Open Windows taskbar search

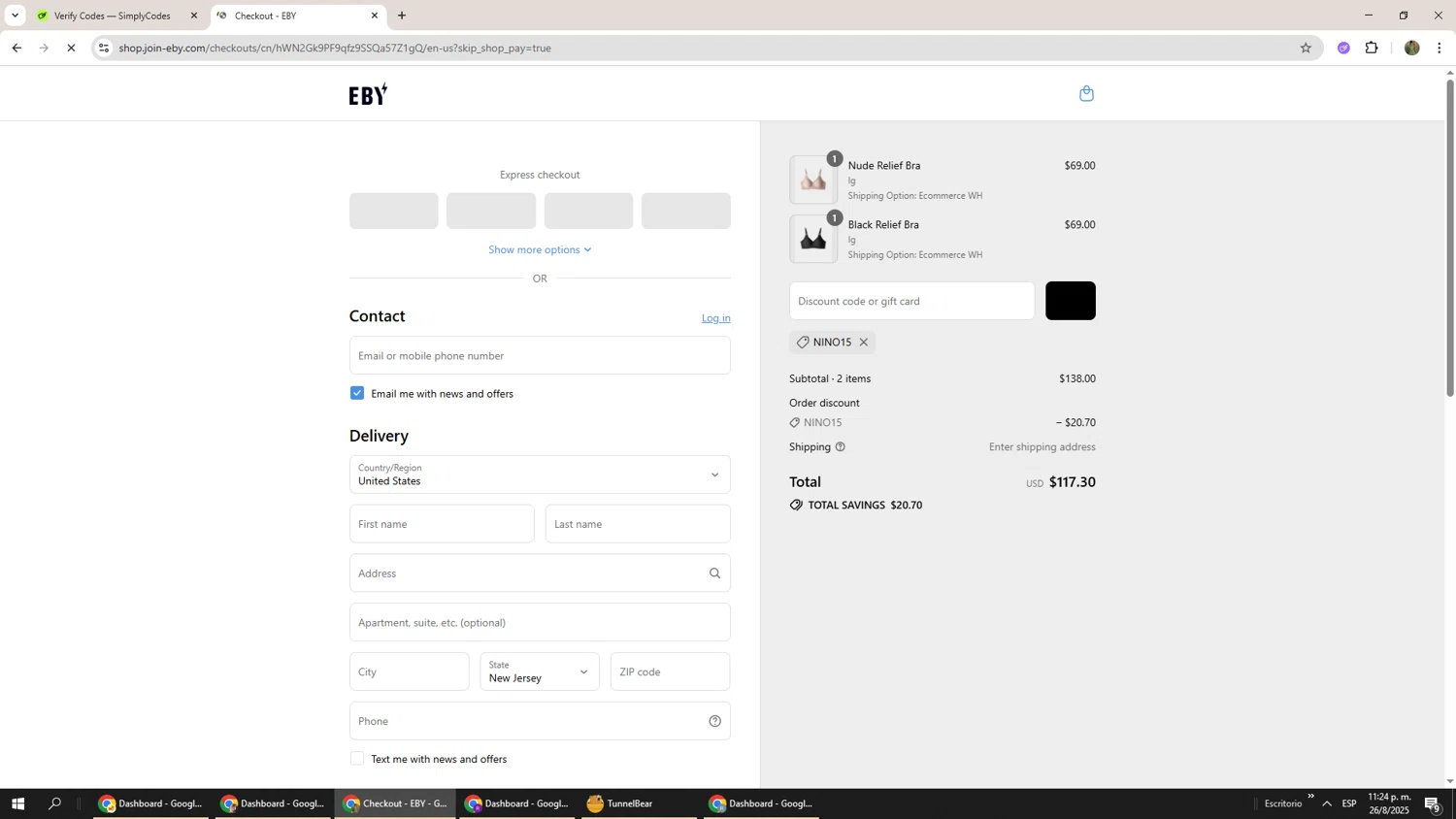[x=55, y=803]
